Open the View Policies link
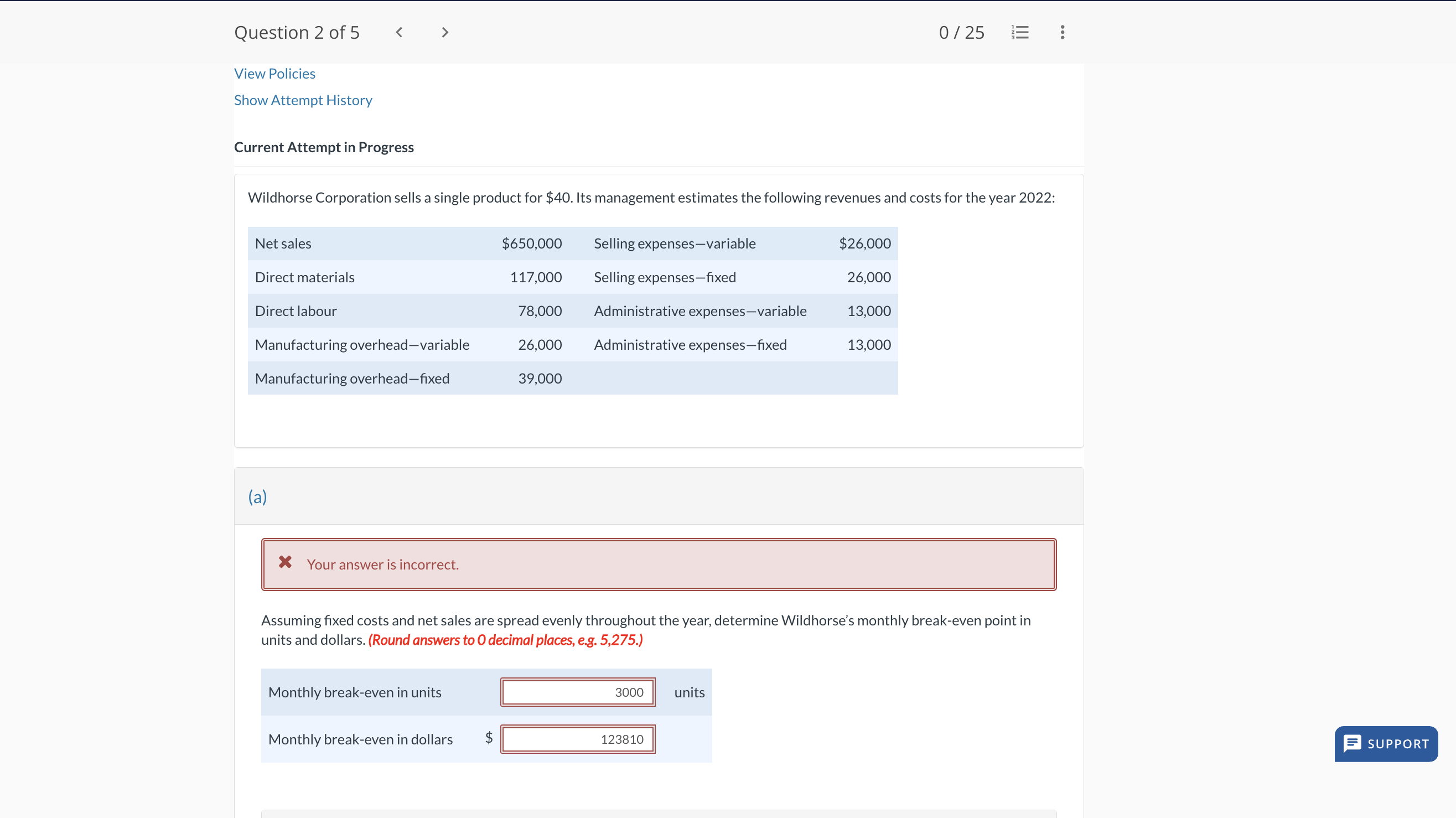Image resolution: width=1456 pixels, height=818 pixels. tap(274, 74)
